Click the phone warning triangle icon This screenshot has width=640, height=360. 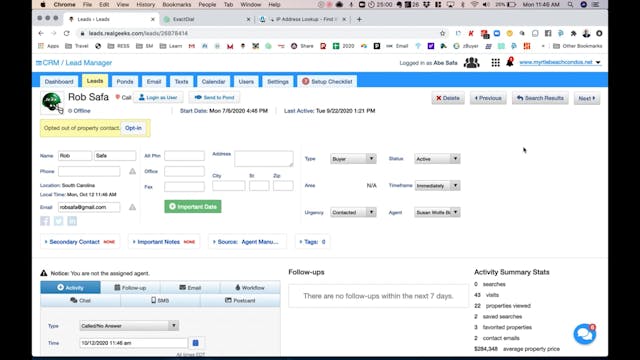(x=132, y=171)
